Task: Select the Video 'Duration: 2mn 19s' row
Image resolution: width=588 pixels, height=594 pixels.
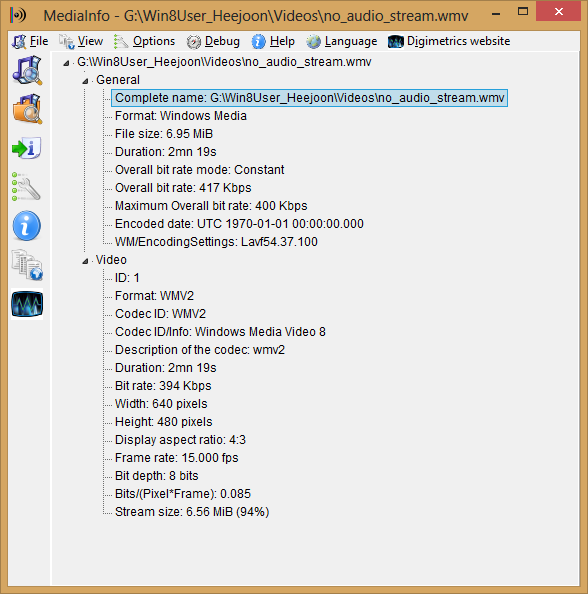Action: point(166,368)
